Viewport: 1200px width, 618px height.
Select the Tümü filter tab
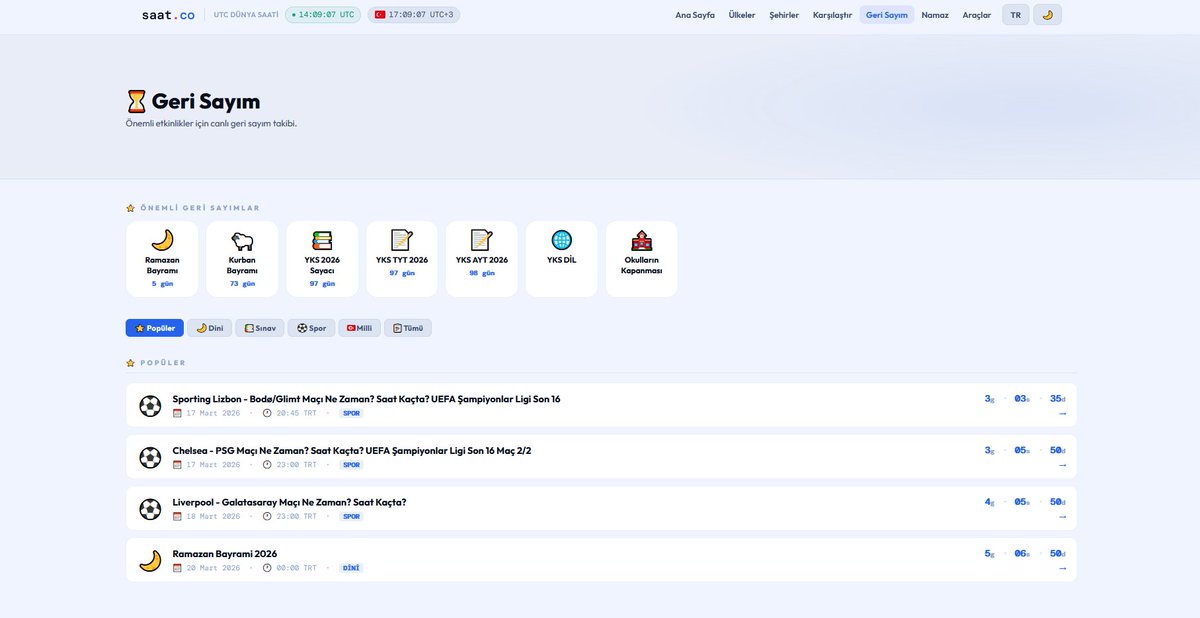pyautogui.click(x=408, y=328)
